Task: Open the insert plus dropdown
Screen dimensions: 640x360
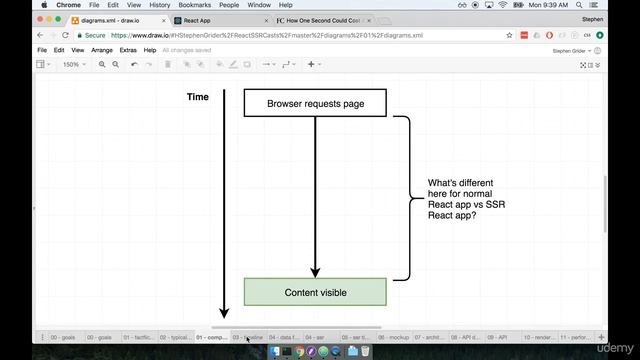Action: [x=314, y=64]
